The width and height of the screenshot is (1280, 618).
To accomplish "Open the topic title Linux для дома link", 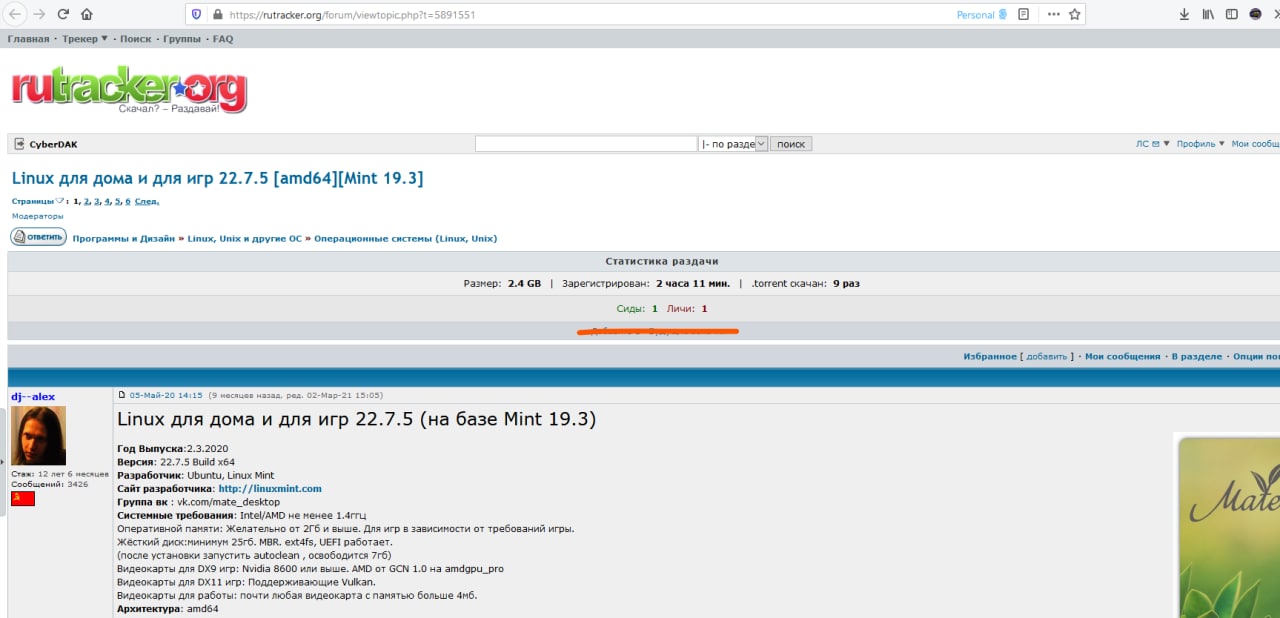I will click(217, 178).
